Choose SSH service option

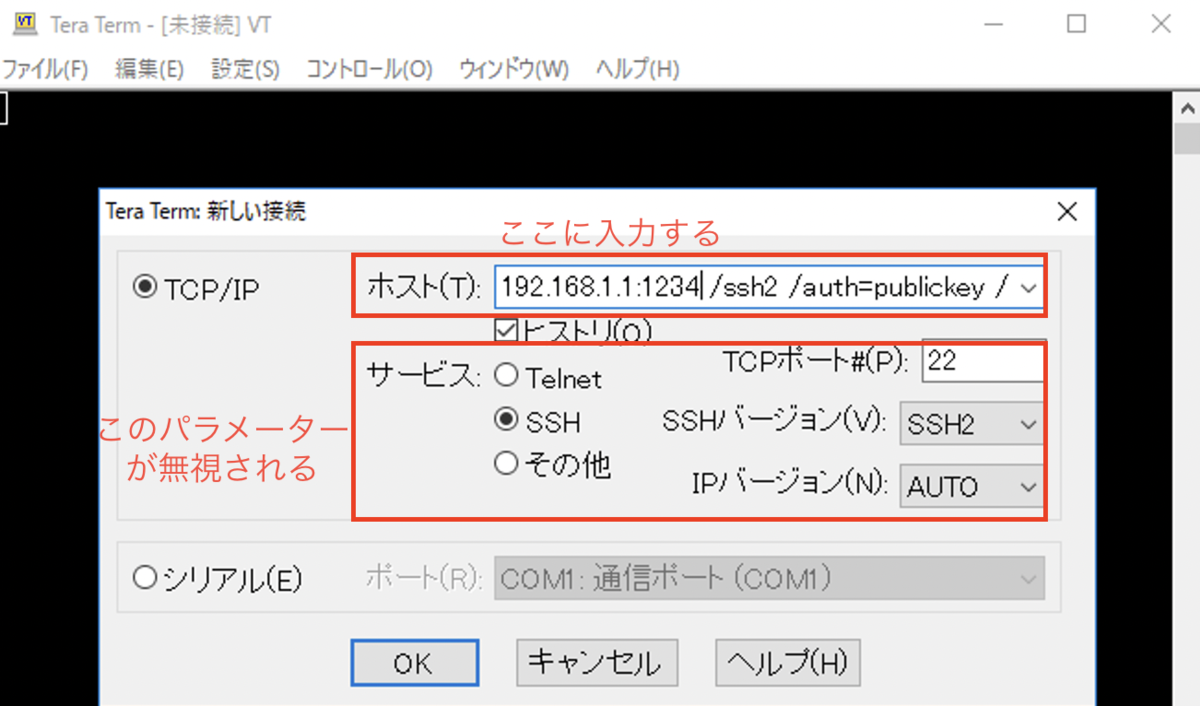507,421
